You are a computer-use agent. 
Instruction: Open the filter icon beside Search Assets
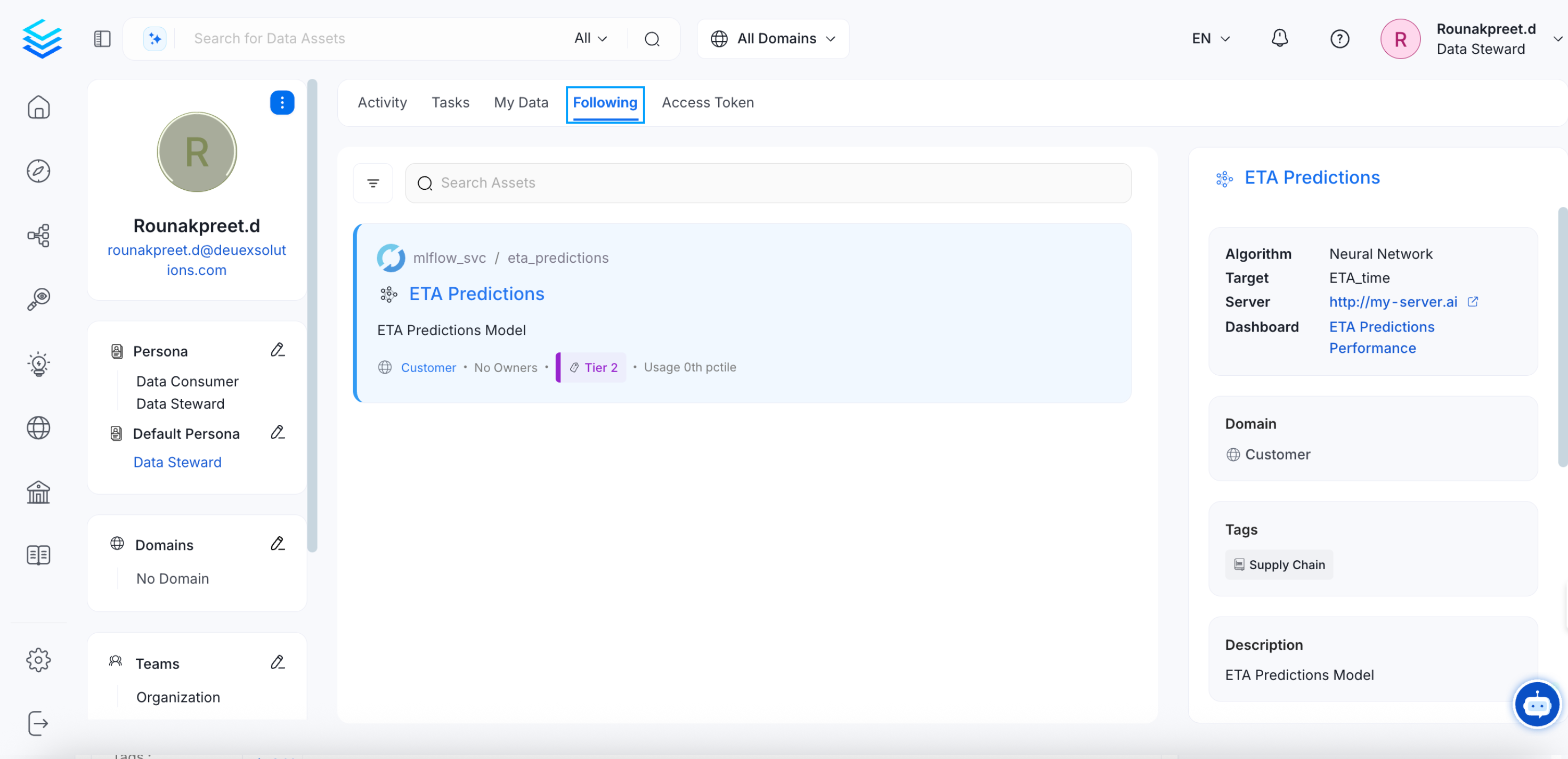(x=372, y=182)
